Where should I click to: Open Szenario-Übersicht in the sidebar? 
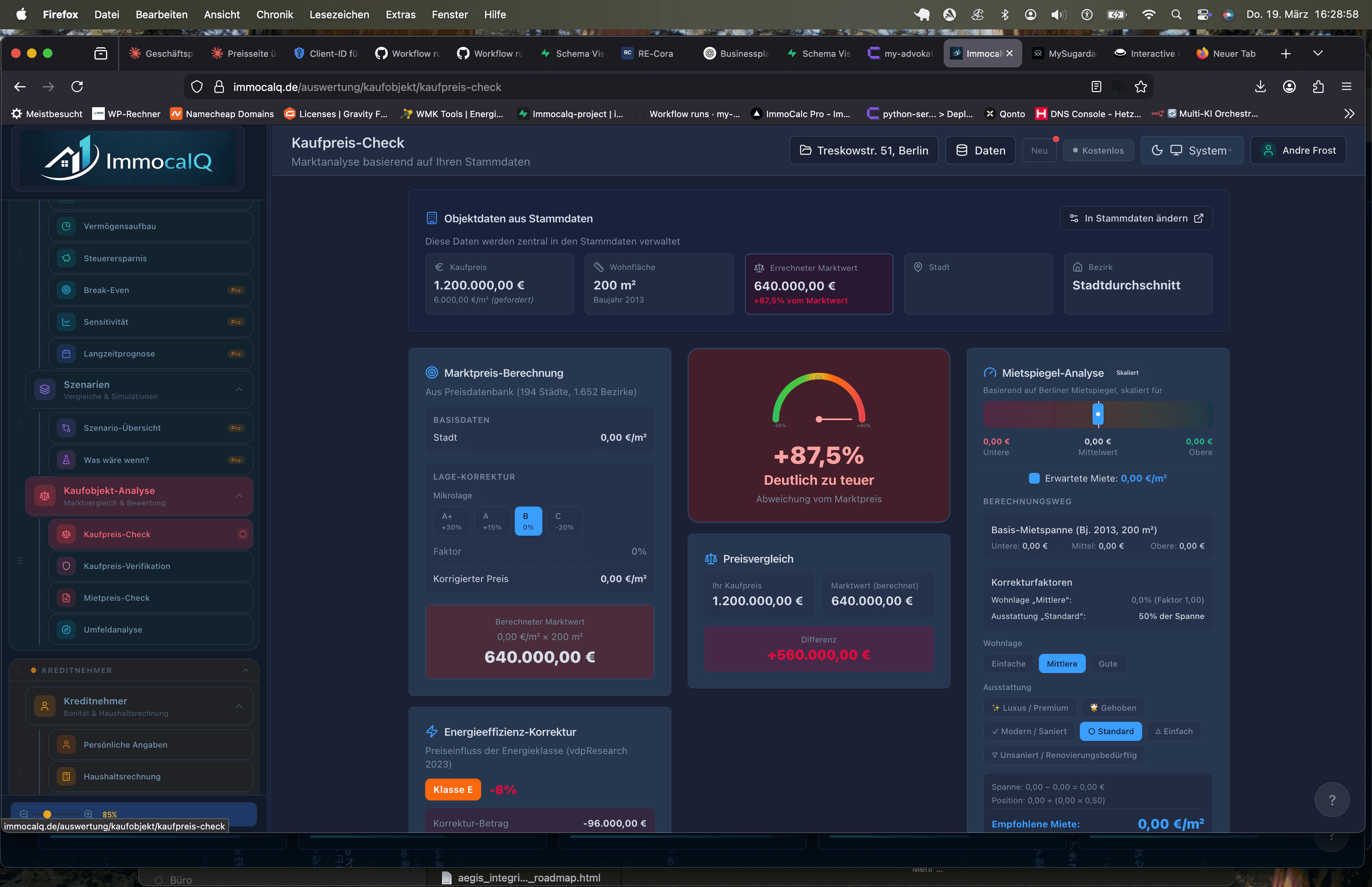(x=151, y=428)
